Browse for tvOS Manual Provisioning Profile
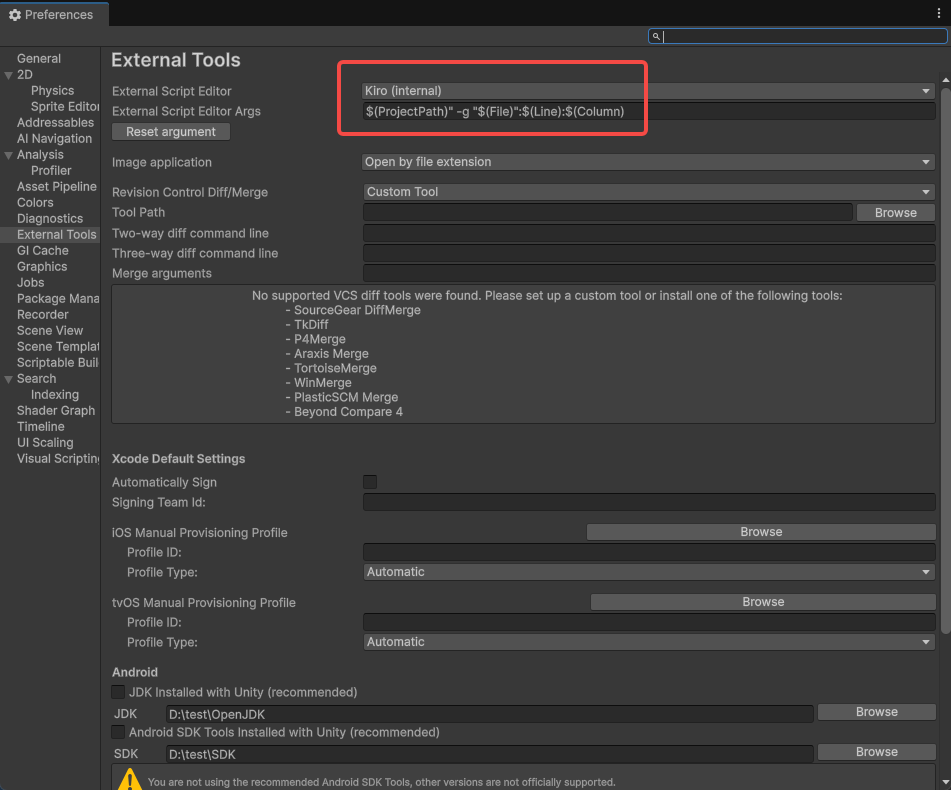Image resolution: width=951 pixels, height=790 pixels. 763,601
